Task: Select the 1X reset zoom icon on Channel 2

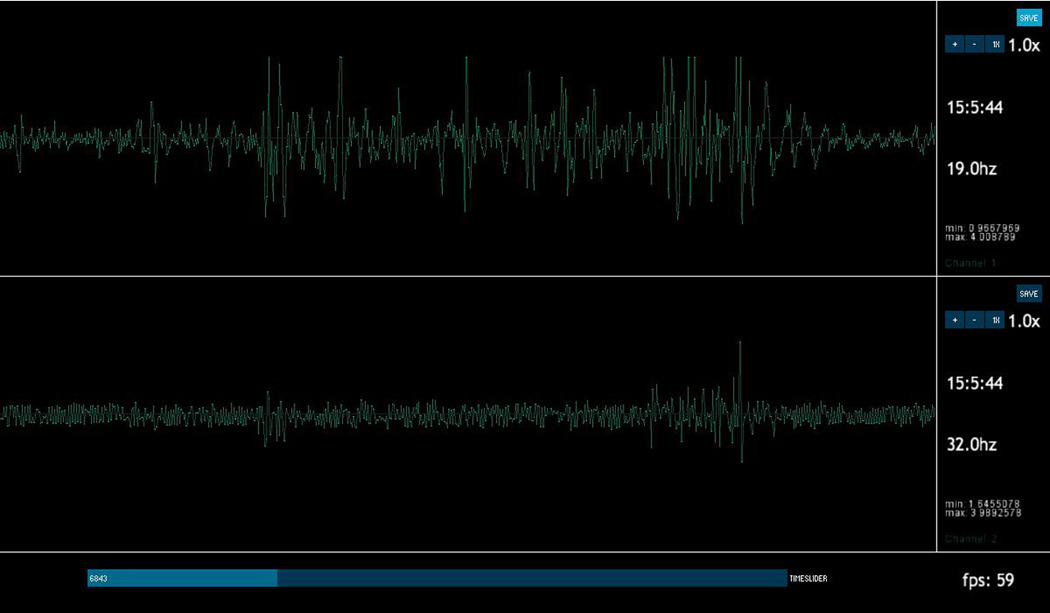Action: pyautogui.click(x=995, y=319)
